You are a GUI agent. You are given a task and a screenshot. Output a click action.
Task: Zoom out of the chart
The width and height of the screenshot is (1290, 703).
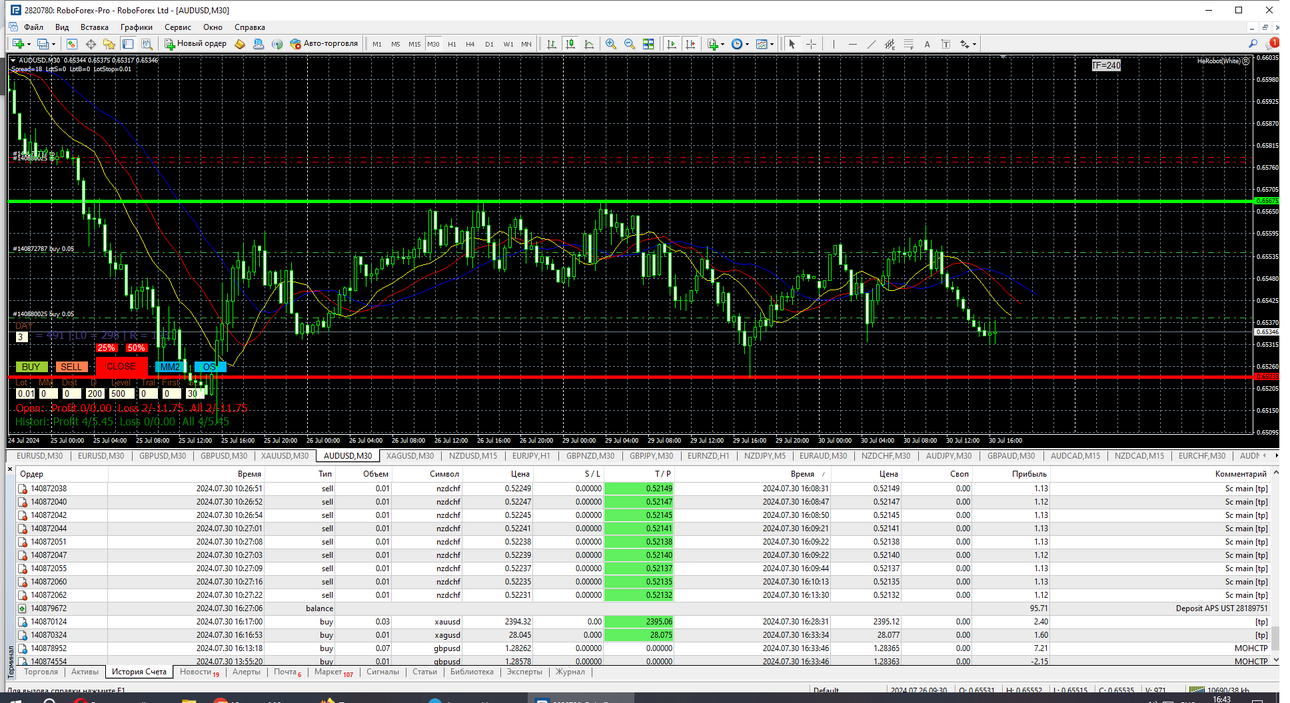pos(629,44)
